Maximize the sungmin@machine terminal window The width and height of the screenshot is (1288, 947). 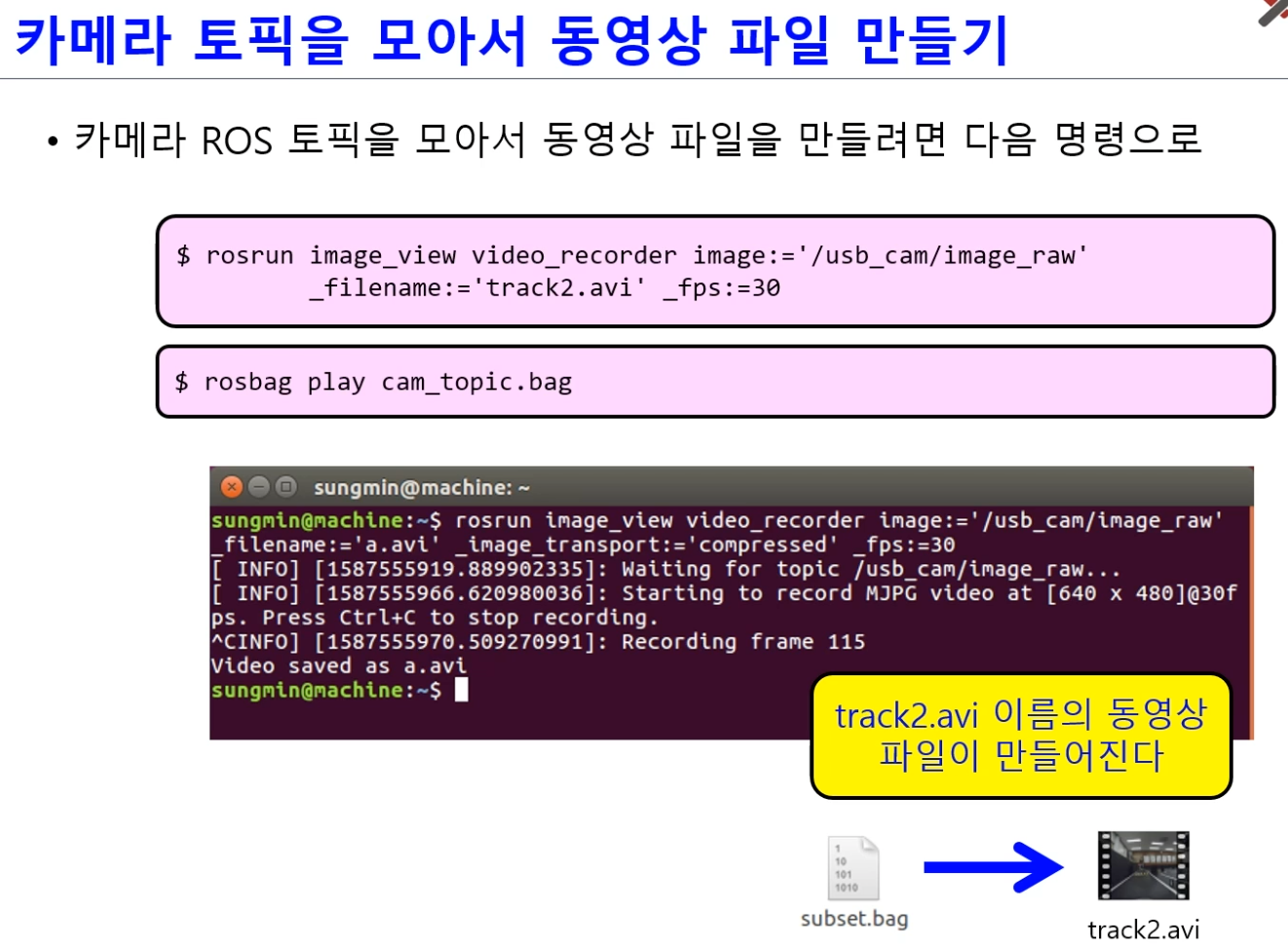click(285, 486)
